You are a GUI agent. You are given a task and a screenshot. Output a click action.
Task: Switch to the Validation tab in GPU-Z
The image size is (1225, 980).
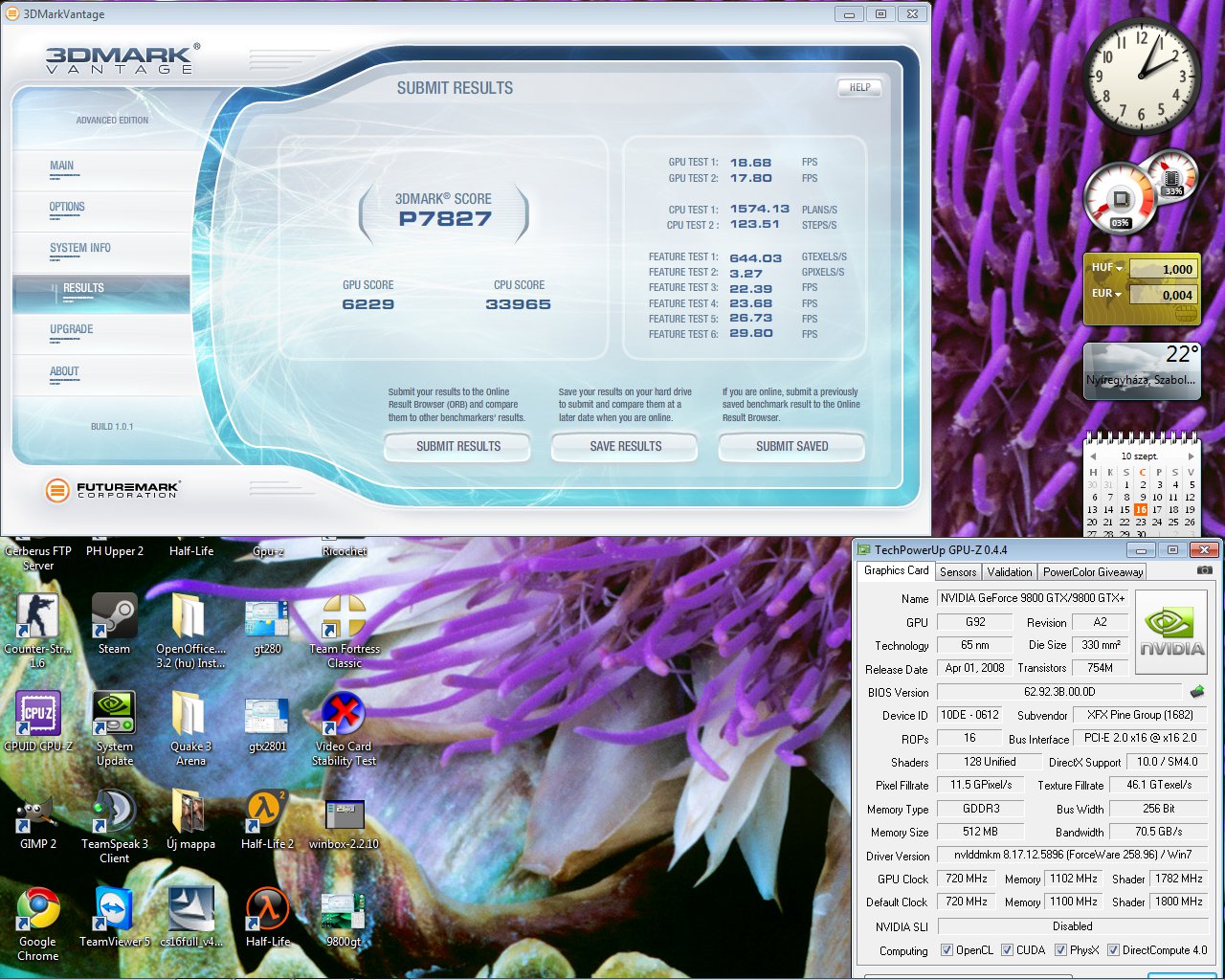[1010, 572]
